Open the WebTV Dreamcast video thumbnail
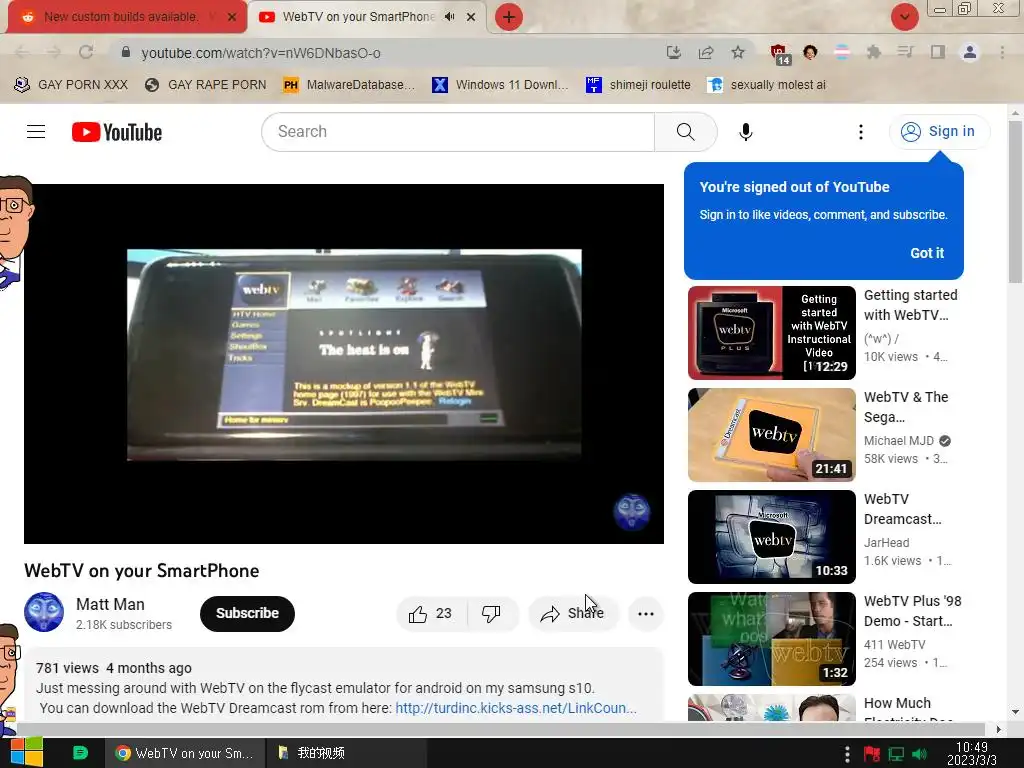Screen dimensions: 1024x768 (771, 537)
